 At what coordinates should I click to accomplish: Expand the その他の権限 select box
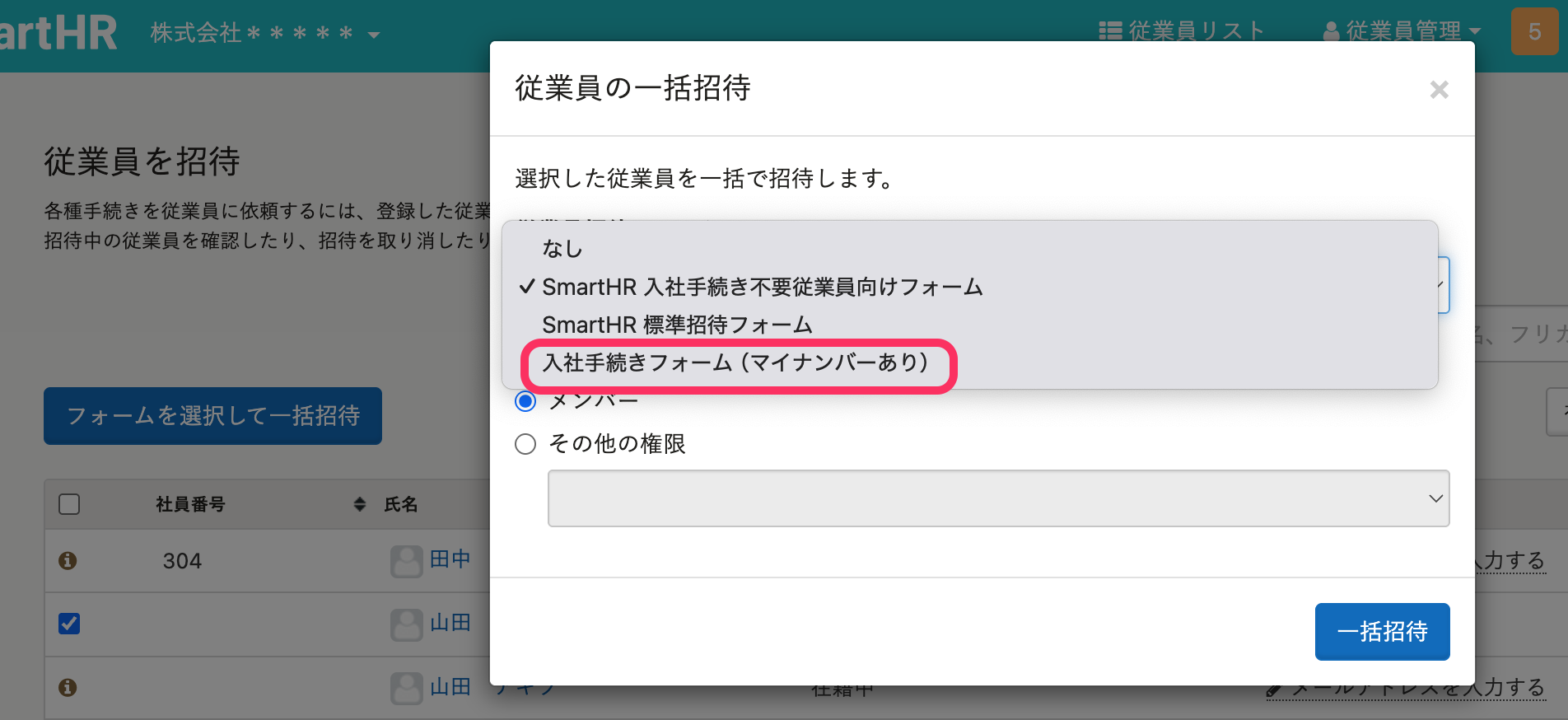998,498
